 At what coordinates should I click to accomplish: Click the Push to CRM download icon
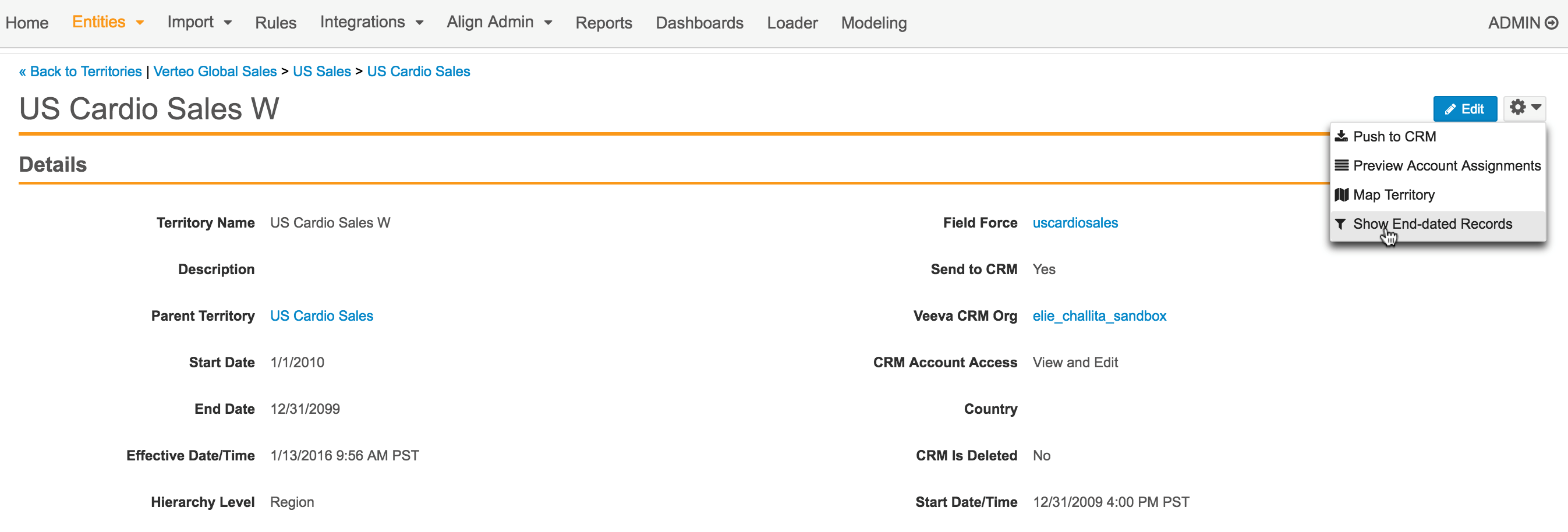1341,136
